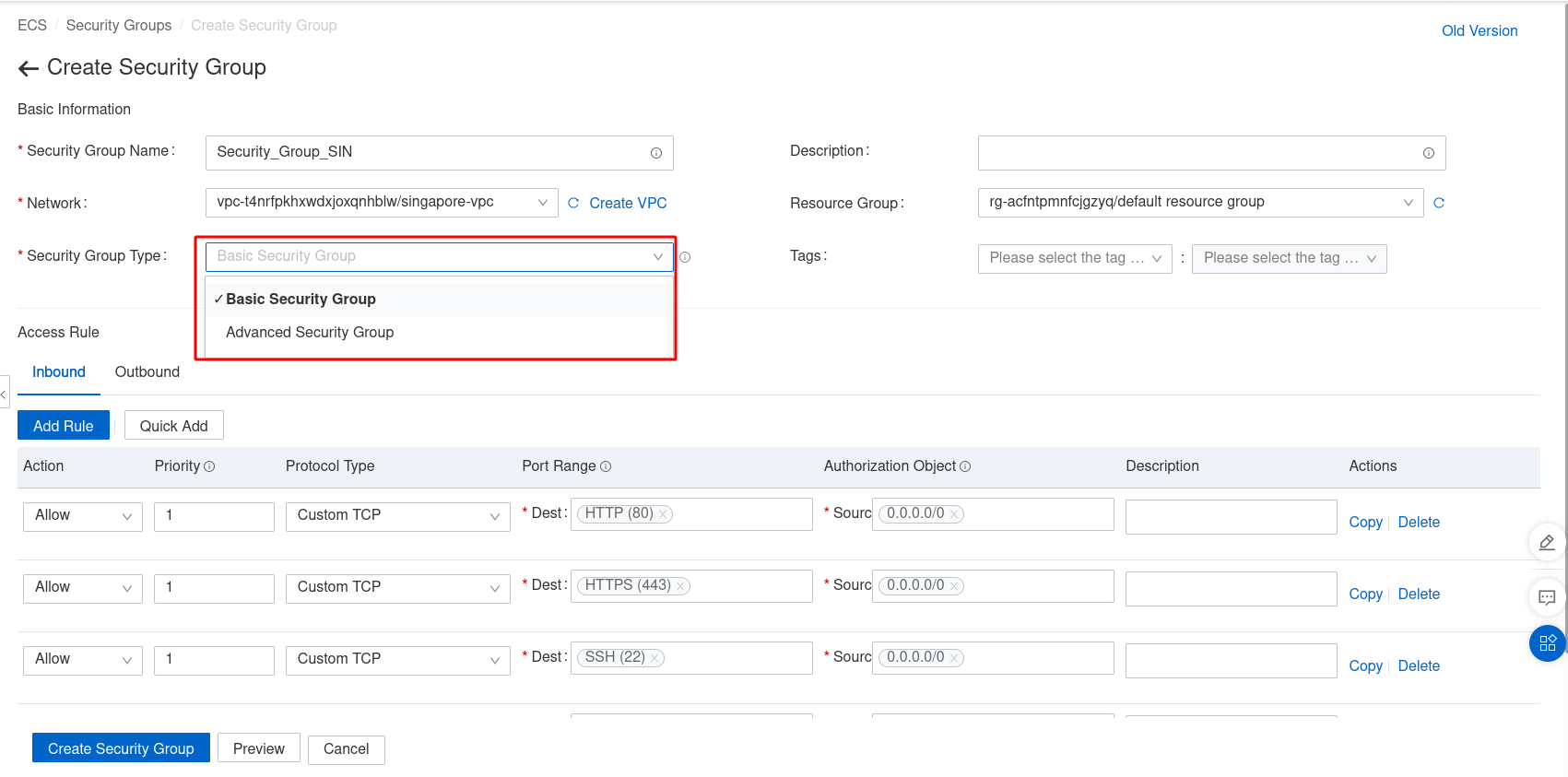Remove the SSH (22) port tag
Viewport: 1568px width, 777px height.
(654, 658)
